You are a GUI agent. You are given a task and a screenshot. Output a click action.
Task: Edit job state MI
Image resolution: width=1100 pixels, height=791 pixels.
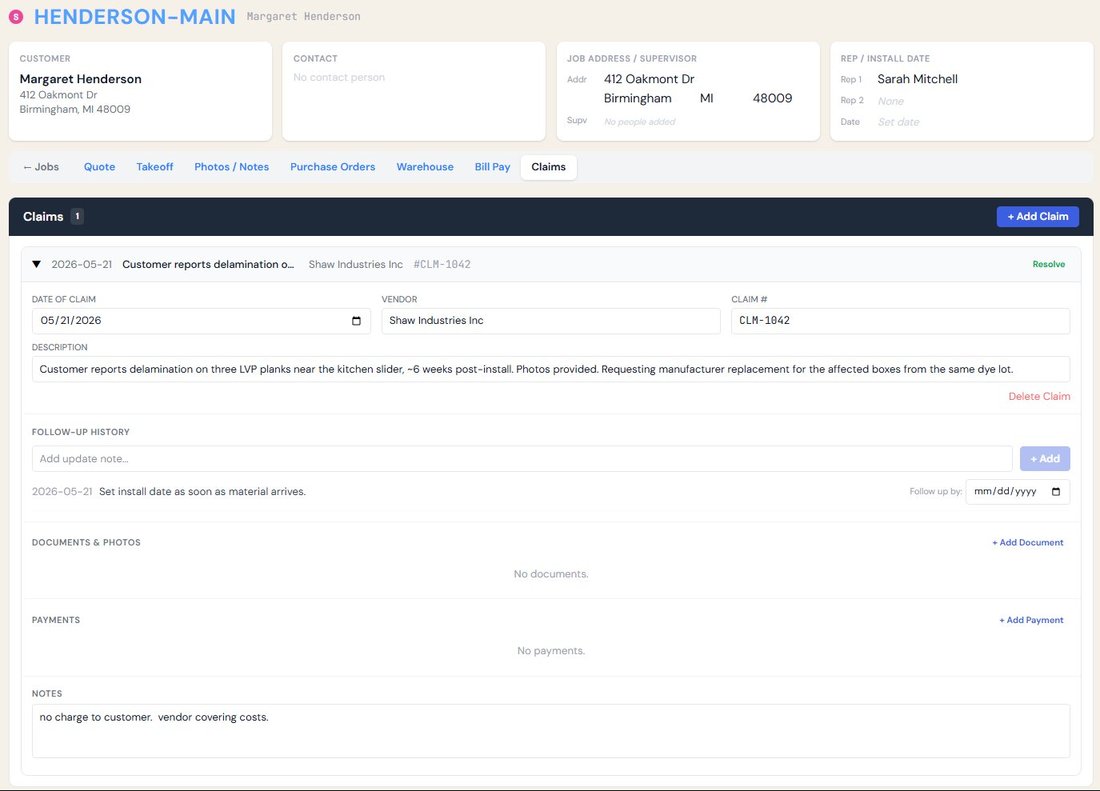706,98
